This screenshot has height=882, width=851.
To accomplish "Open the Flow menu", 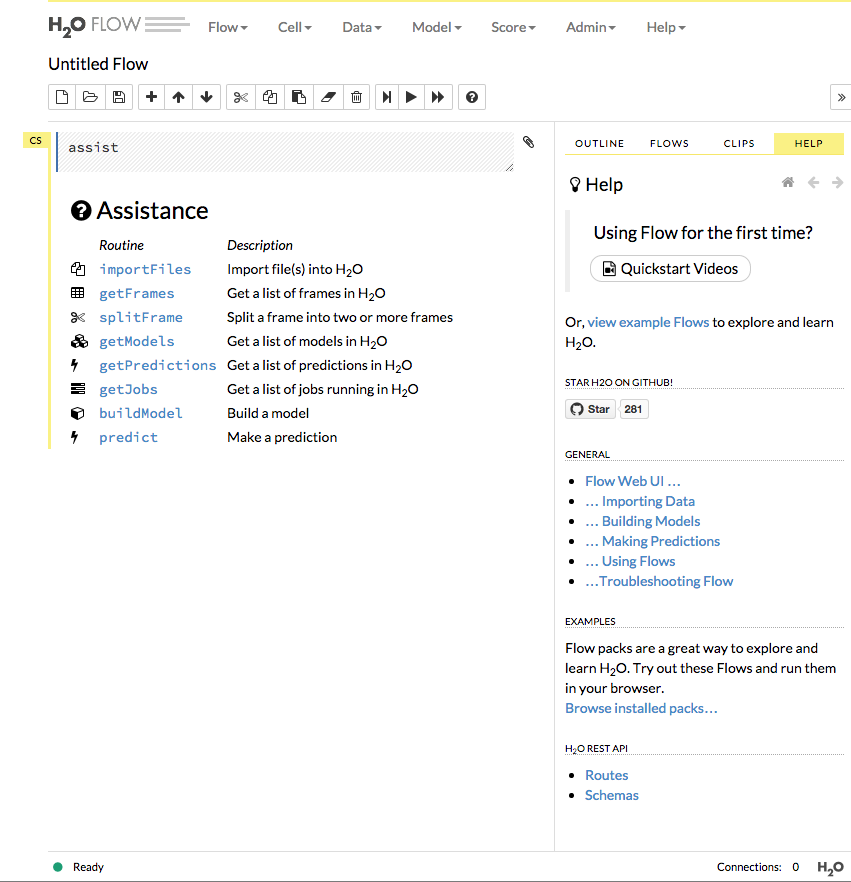I will click(228, 28).
